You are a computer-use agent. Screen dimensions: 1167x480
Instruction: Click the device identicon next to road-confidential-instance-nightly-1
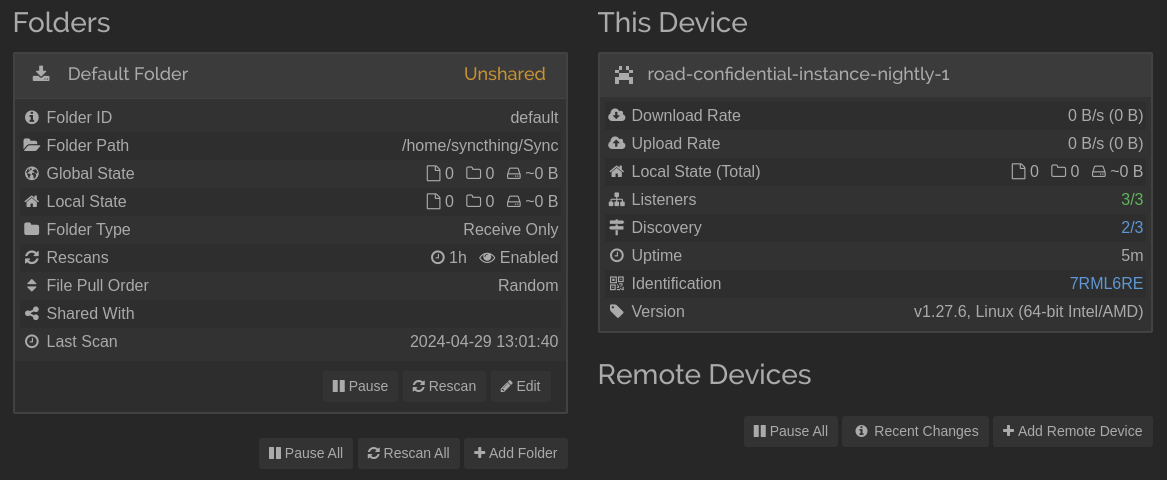(x=624, y=74)
